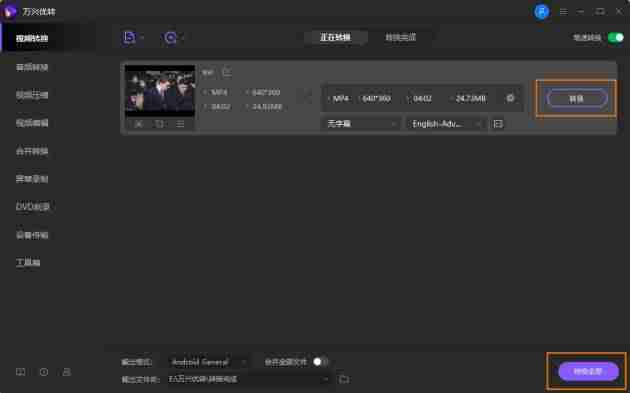630x393 pixels.
Task: Select DVD刻录 in the sidebar
Action: pos(33,207)
